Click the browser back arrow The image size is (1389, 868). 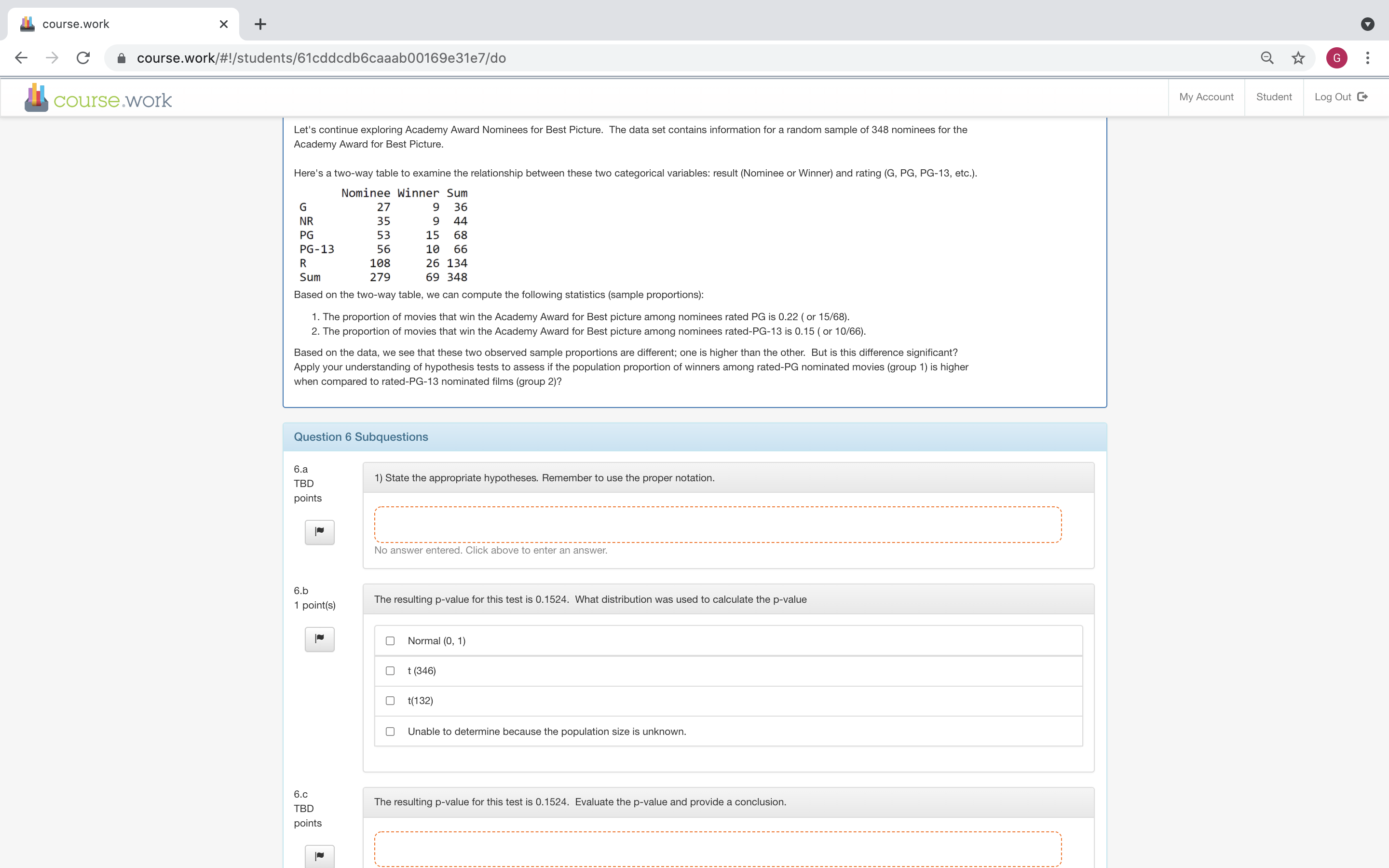(21, 58)
